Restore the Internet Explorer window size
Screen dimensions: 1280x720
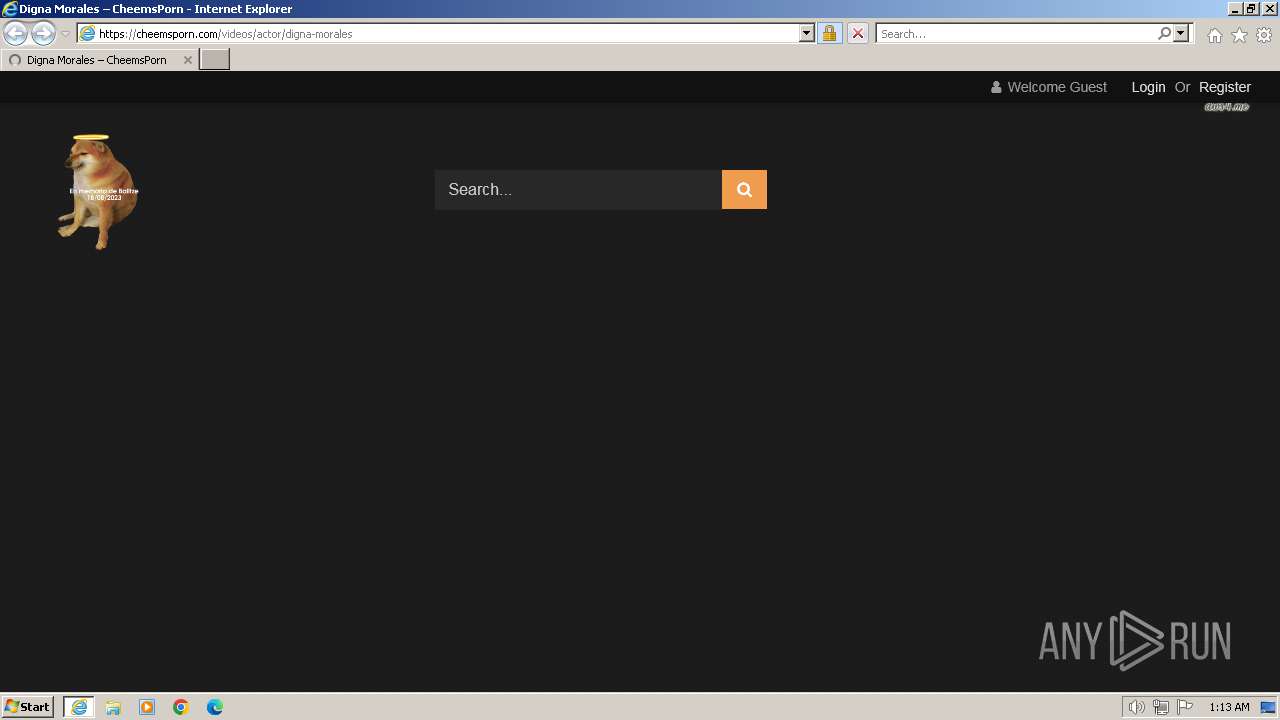point(1251,9)
